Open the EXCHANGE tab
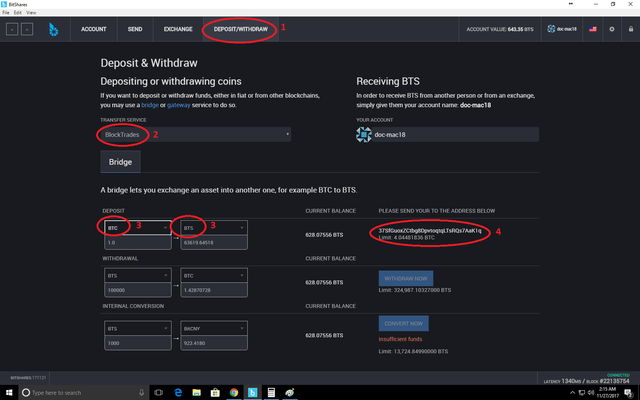Image resolution: width=640 pixels, height=400 pixels. pyautogui.click(x=178, y=29)
